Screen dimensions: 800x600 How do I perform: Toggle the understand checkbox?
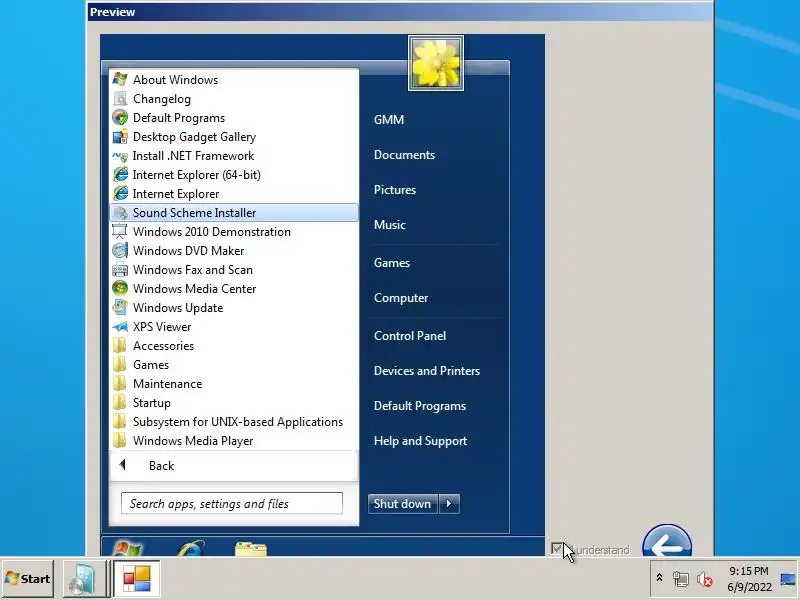pyautogui.click(x=557, y=549)
